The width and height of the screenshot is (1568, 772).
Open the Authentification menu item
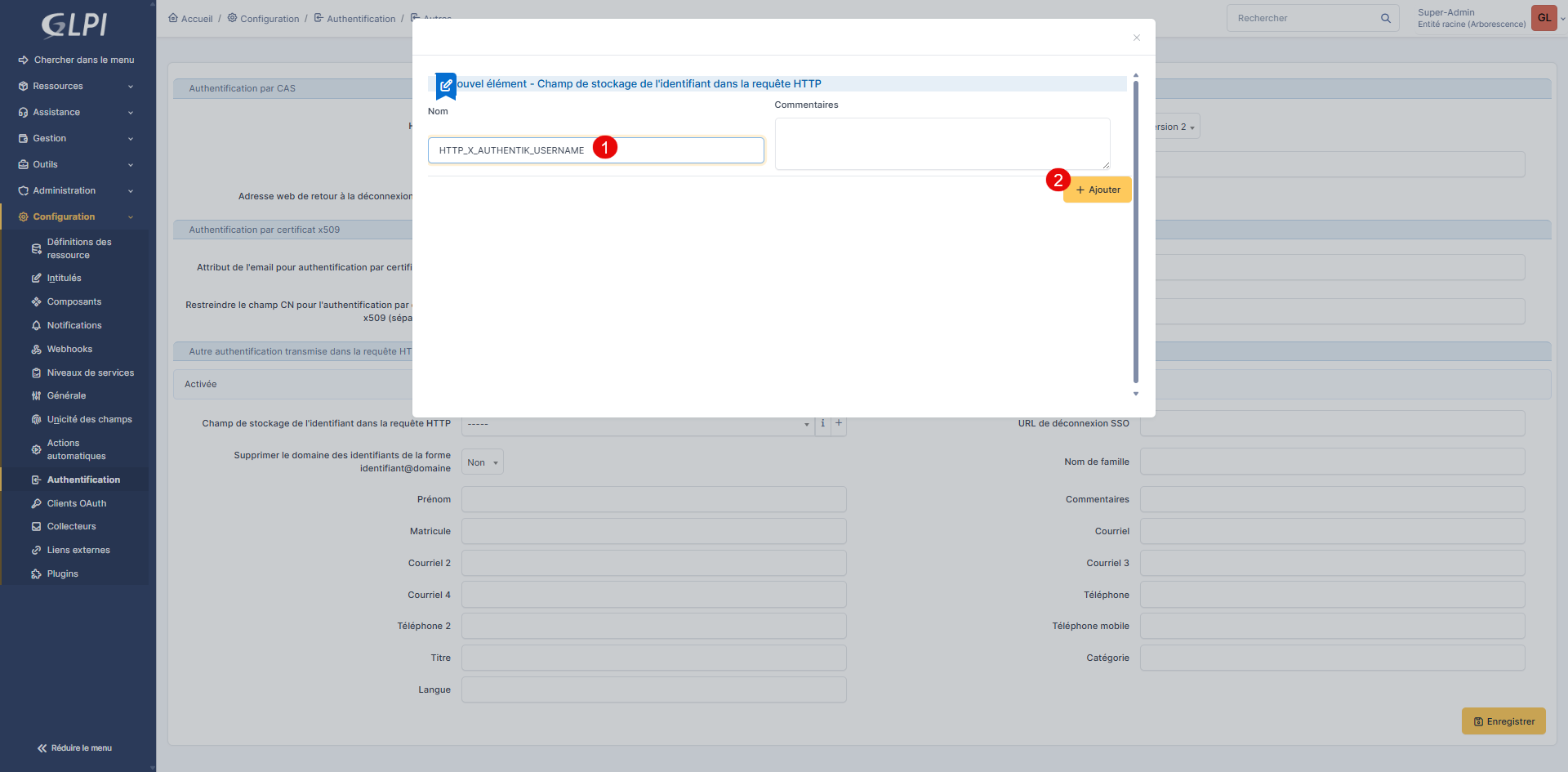pos(83,480)
